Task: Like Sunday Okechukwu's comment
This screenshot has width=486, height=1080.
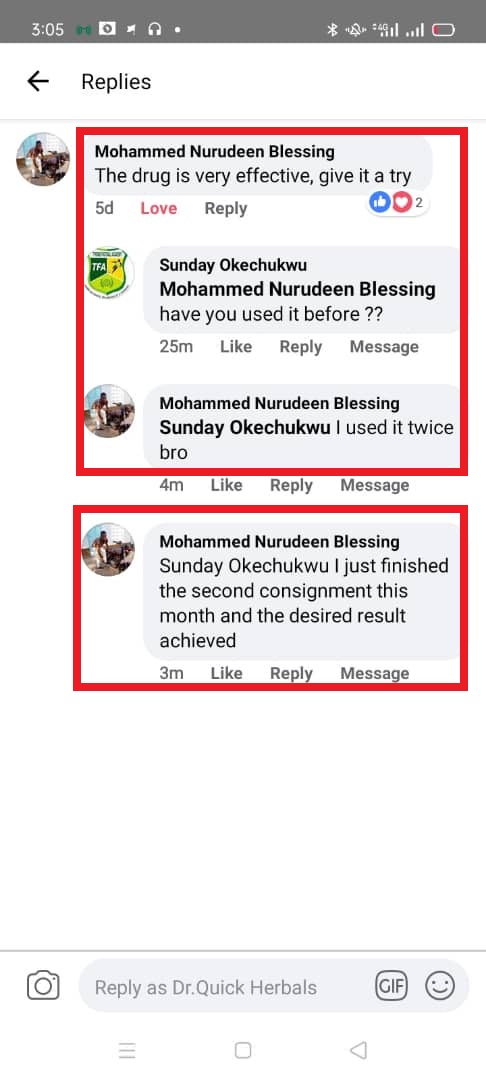Action: click(x=235, y=346)
